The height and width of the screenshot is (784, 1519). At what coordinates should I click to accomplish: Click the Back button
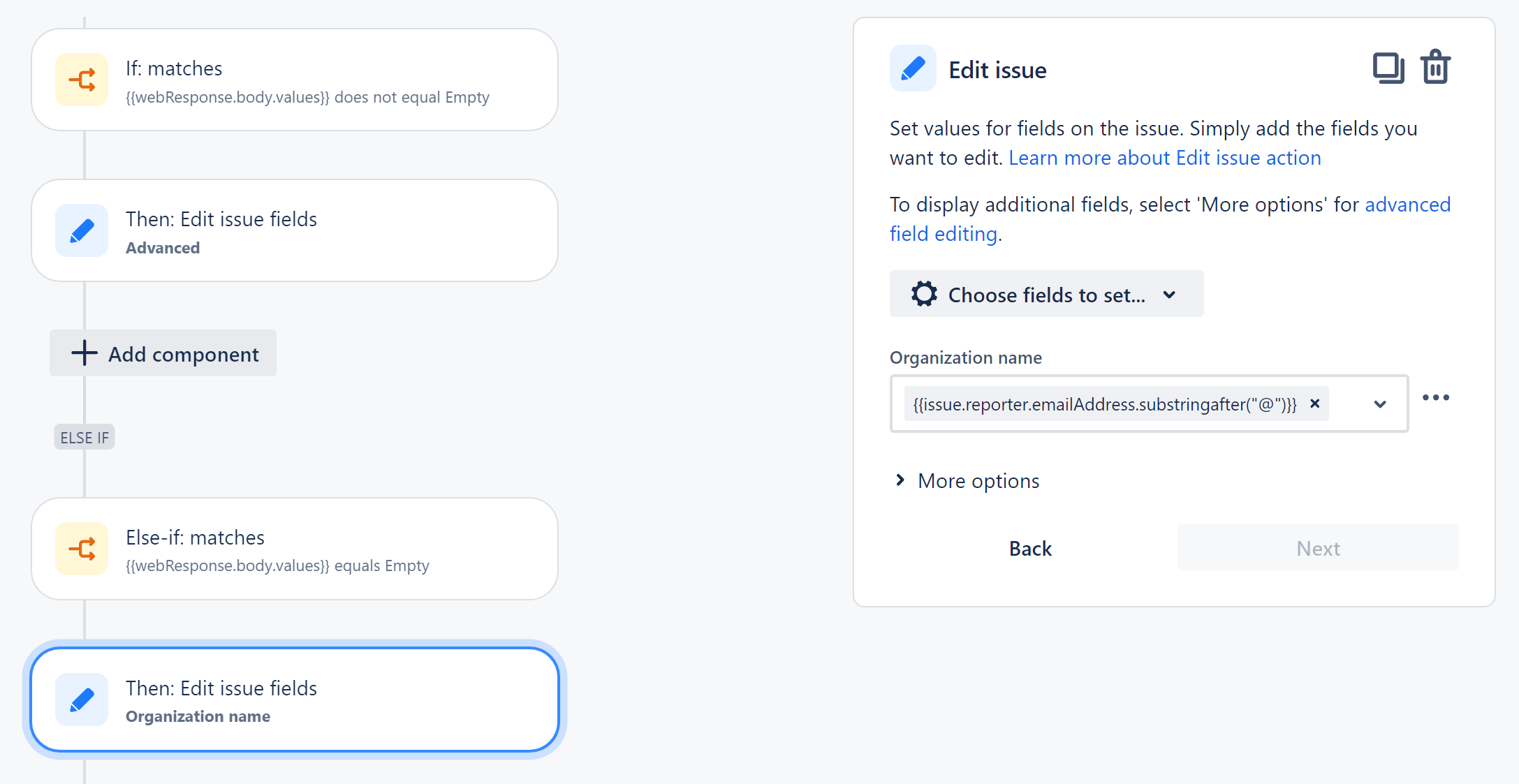click(x=1030, y=549)
